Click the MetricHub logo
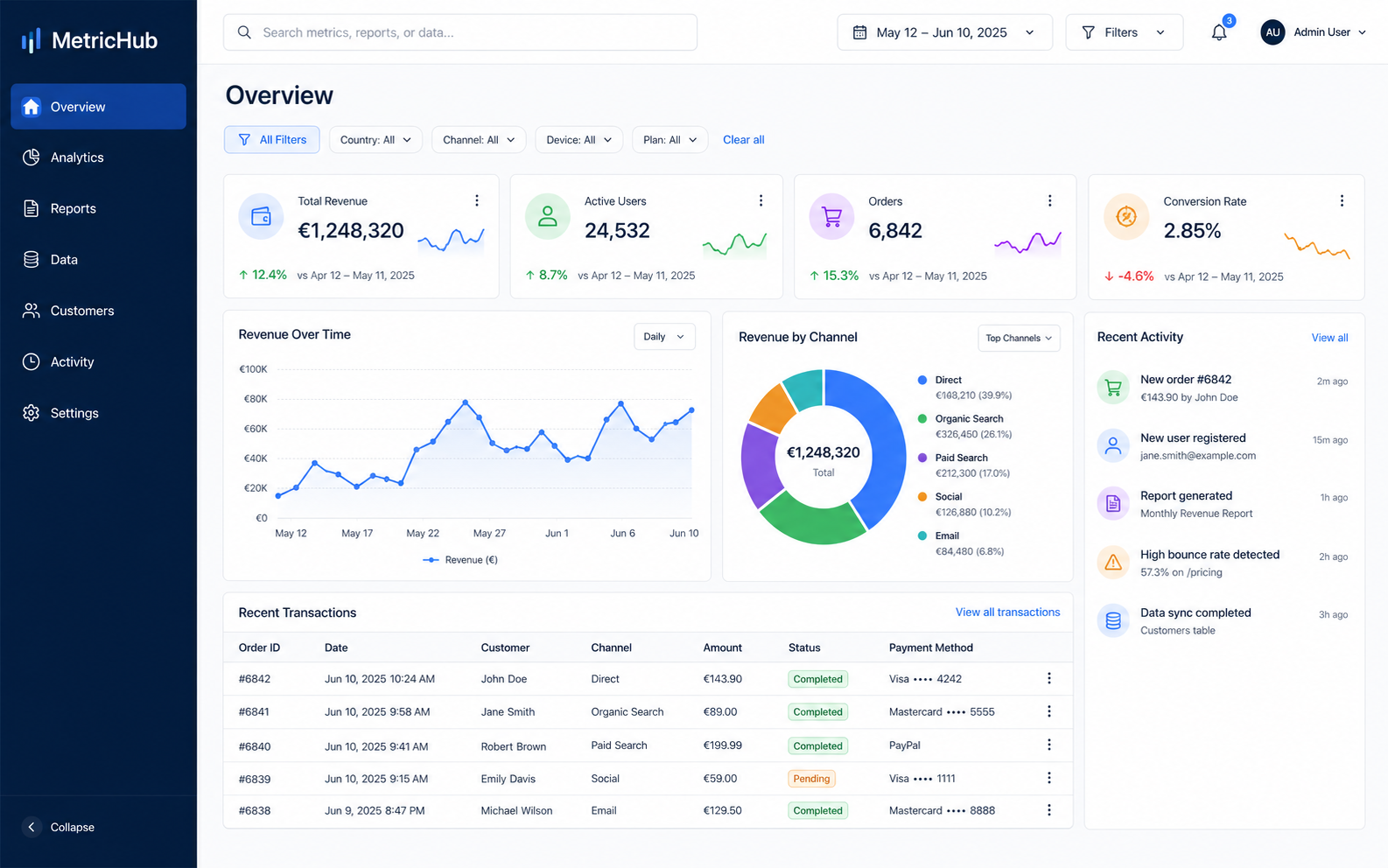The image size is (1388, 868). [89, 40]
